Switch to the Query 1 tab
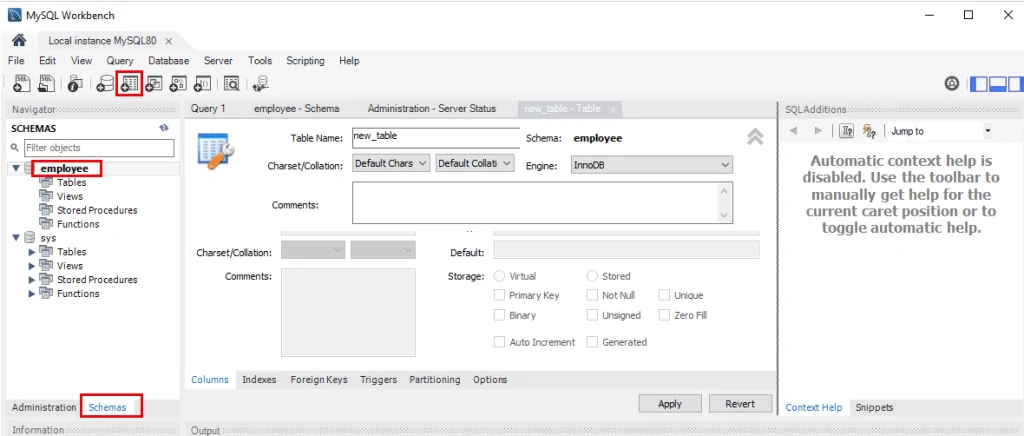This screenshot has width=1024, height=436. pyautogui.click(x=208, y=108)
